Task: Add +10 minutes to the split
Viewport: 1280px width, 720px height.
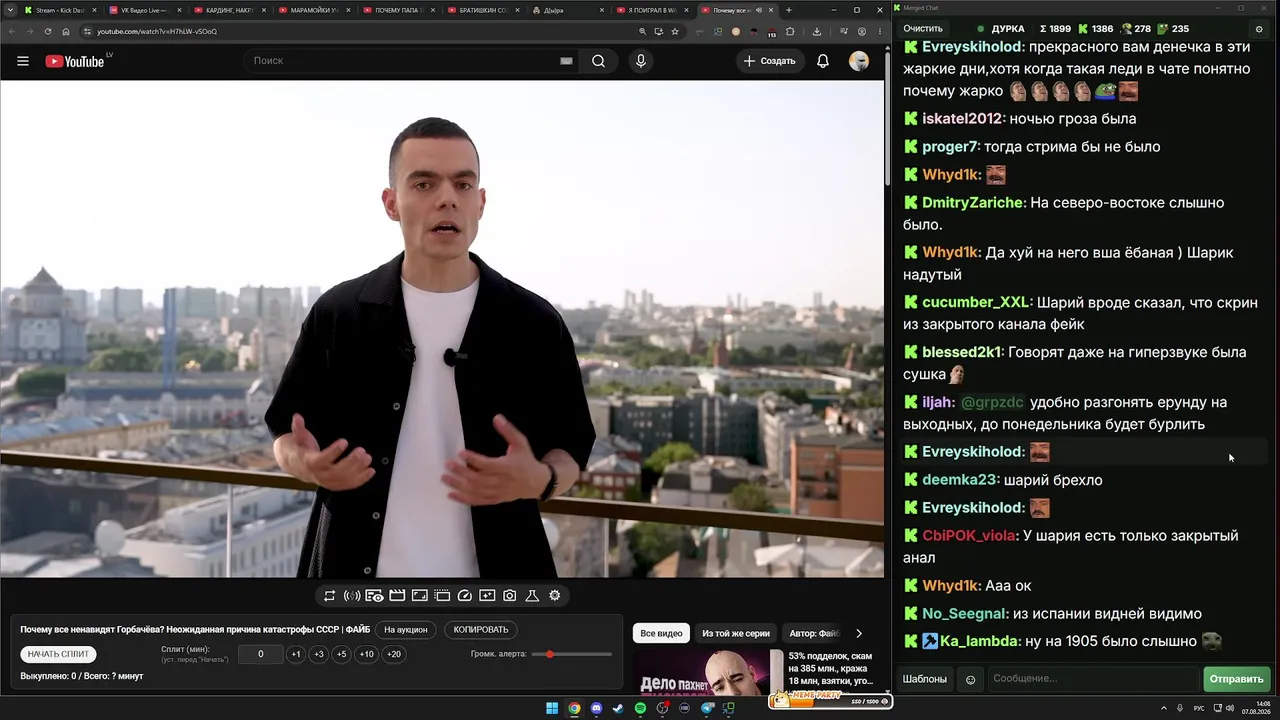Action: [x=367, y=654]
